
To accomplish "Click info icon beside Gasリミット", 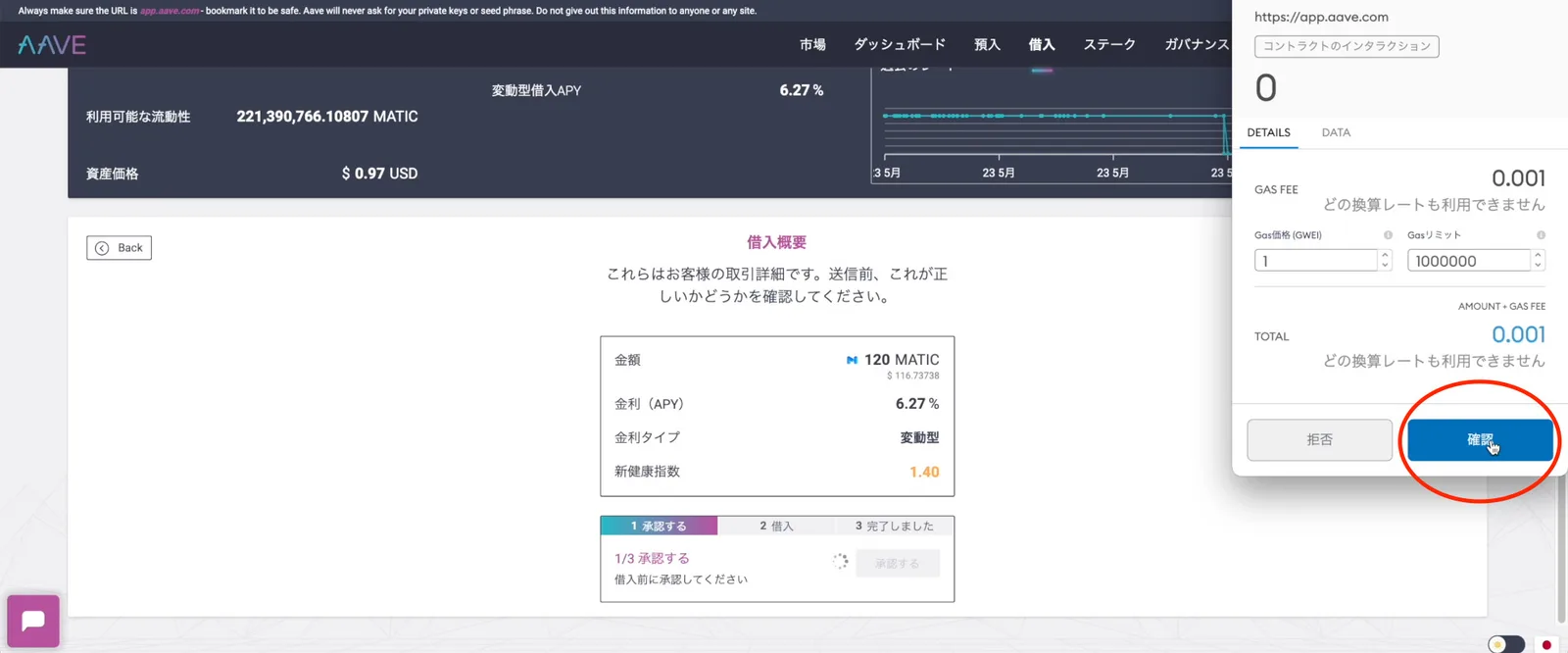I will [x=1541, y=235].
